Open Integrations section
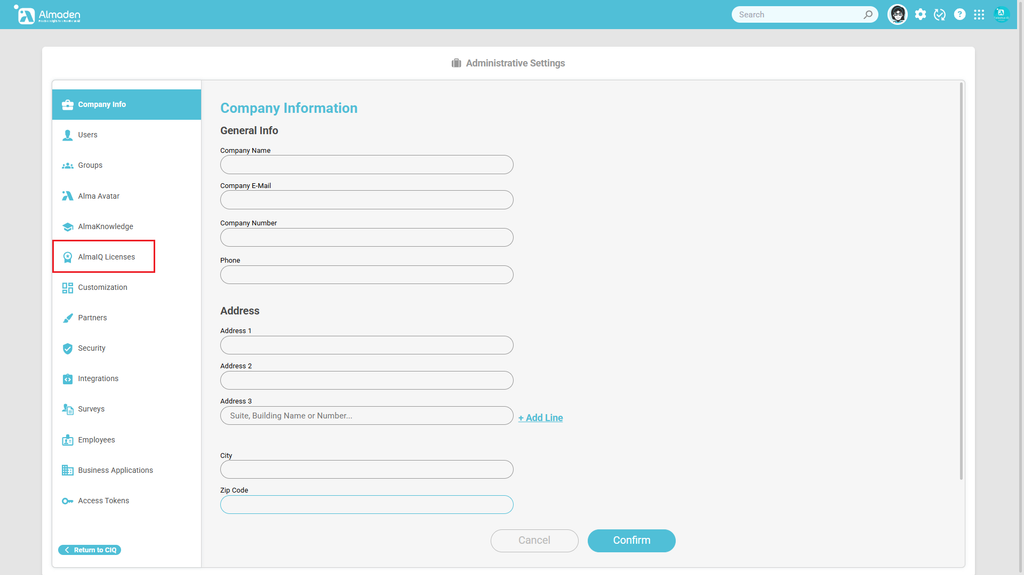This screenshot has height=575, width=1024. (x=127, y=378)
